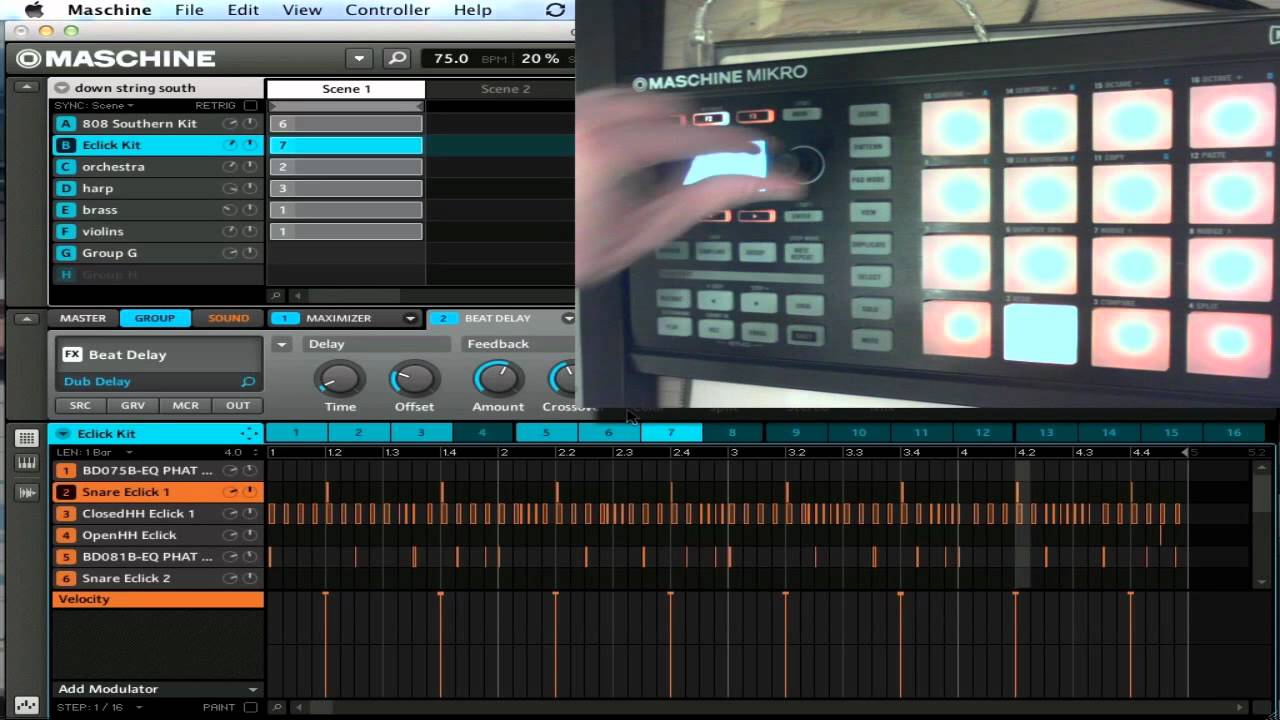Toggle the RETRIG checkbox
The width and height of the screenshot is (1280, 720).
[x=250, y=105]
